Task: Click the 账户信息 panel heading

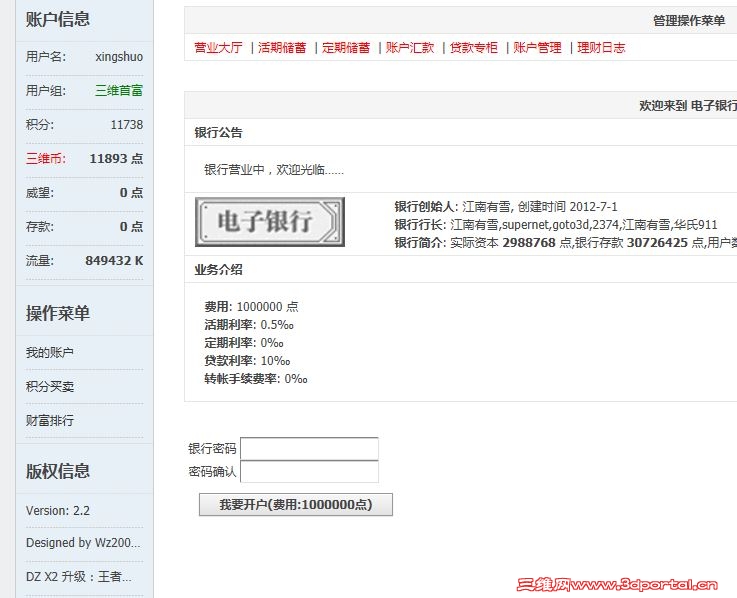Action: click(58, 19)
